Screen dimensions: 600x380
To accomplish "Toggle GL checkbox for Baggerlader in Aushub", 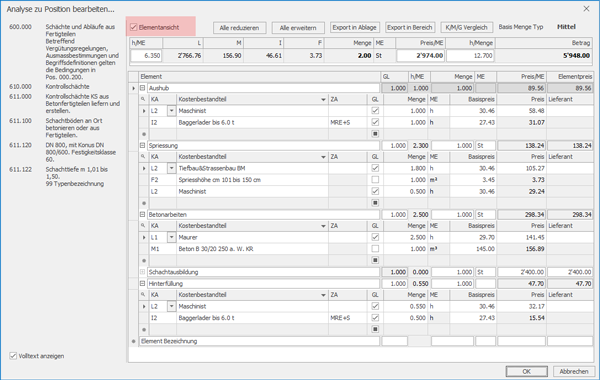I will pos(375,122).
